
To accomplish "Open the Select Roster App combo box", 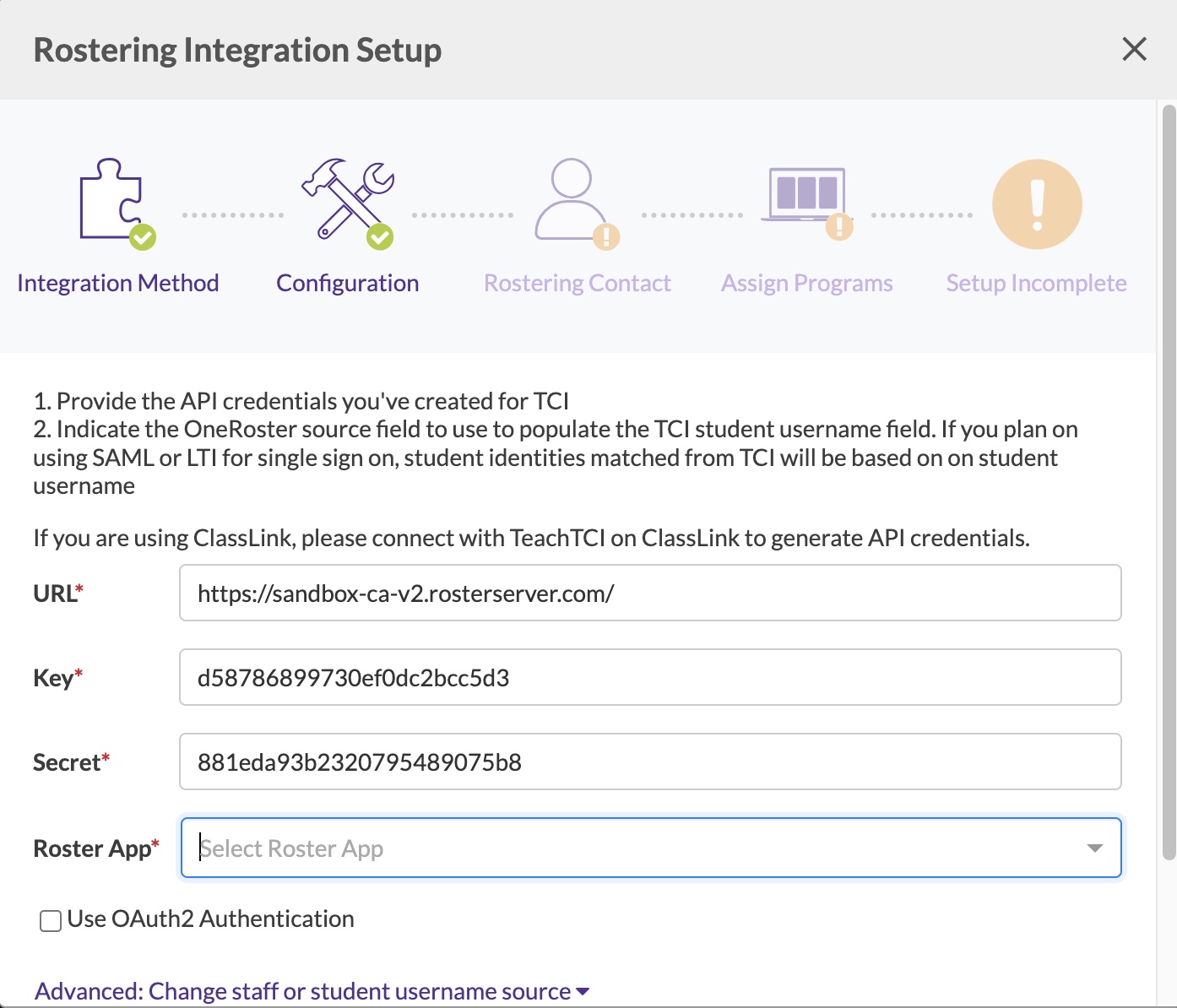I will click(x=591, y=848).
